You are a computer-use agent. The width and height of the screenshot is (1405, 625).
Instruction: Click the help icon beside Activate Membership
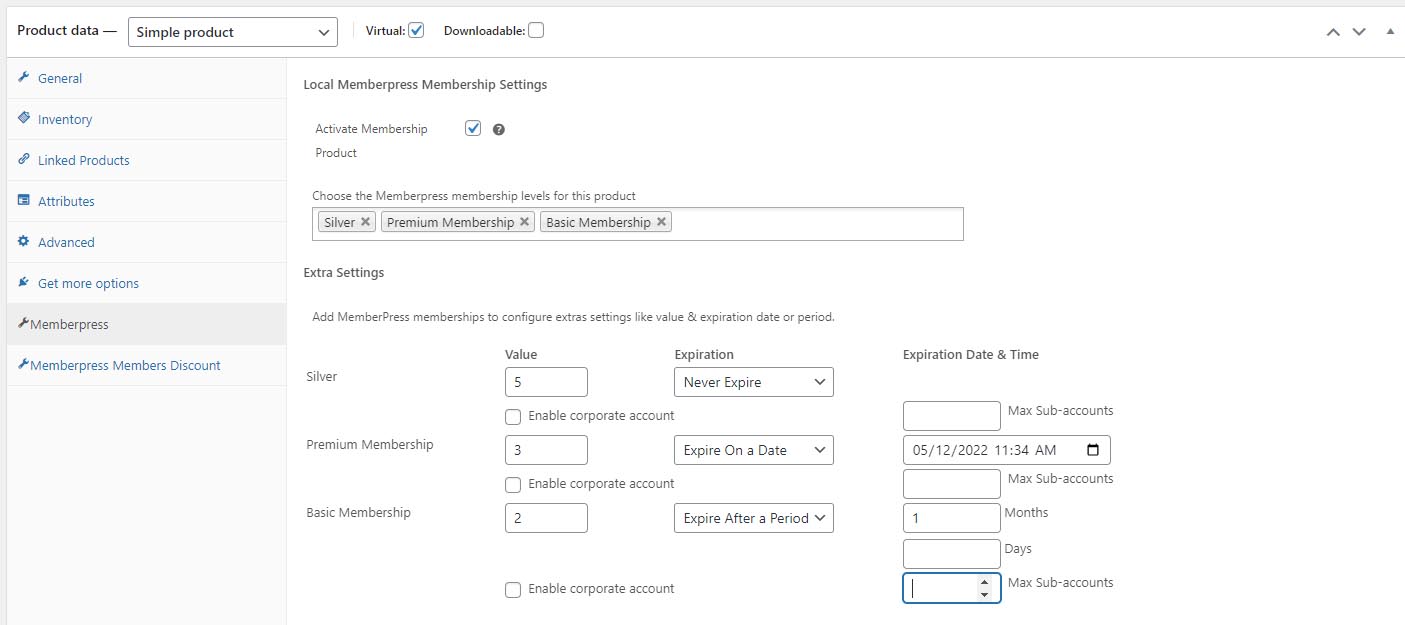click(499, 130)
